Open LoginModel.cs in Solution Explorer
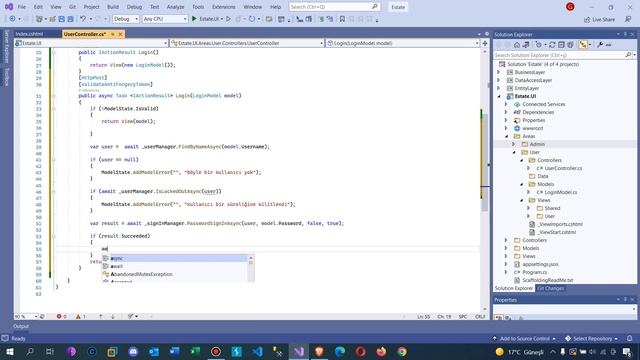640x360 pixels. click(x=560, y=192)
